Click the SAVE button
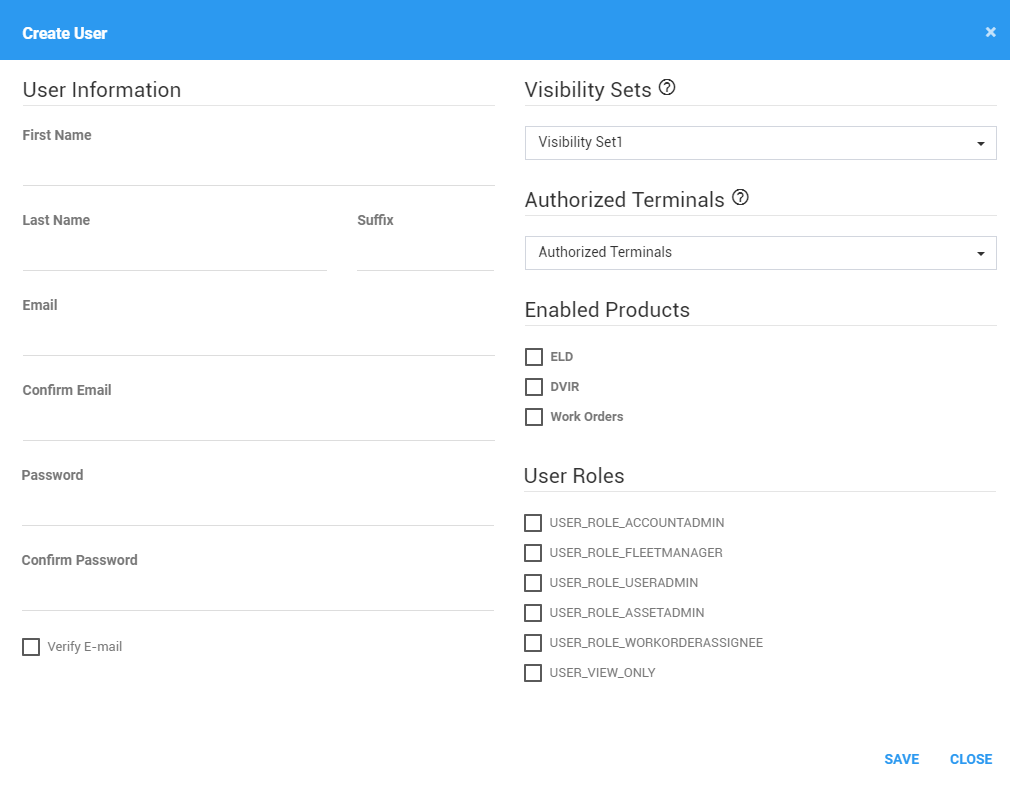Viewport: 1012px width, 796px height. (901, 759)
